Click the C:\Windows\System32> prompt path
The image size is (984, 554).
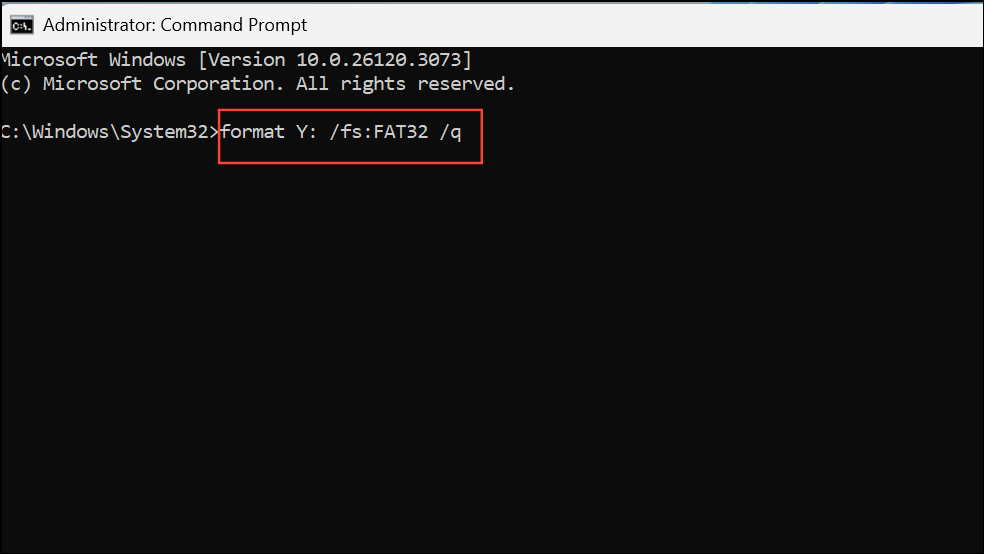click(110, 132)
